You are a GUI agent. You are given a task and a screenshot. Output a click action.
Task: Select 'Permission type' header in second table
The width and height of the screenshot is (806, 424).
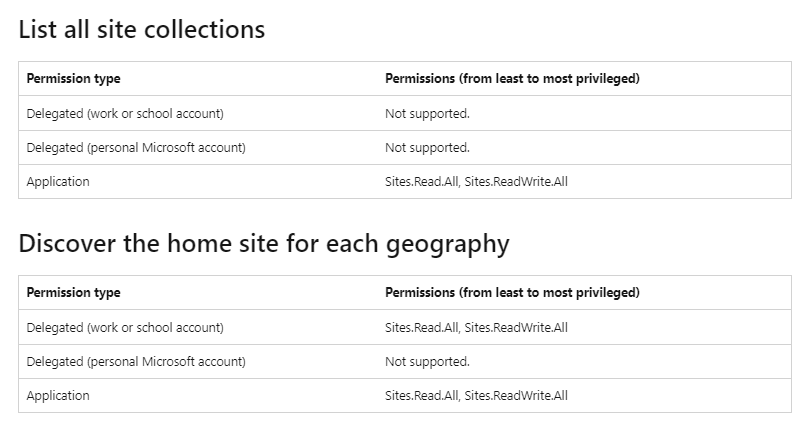click(74, 292)
